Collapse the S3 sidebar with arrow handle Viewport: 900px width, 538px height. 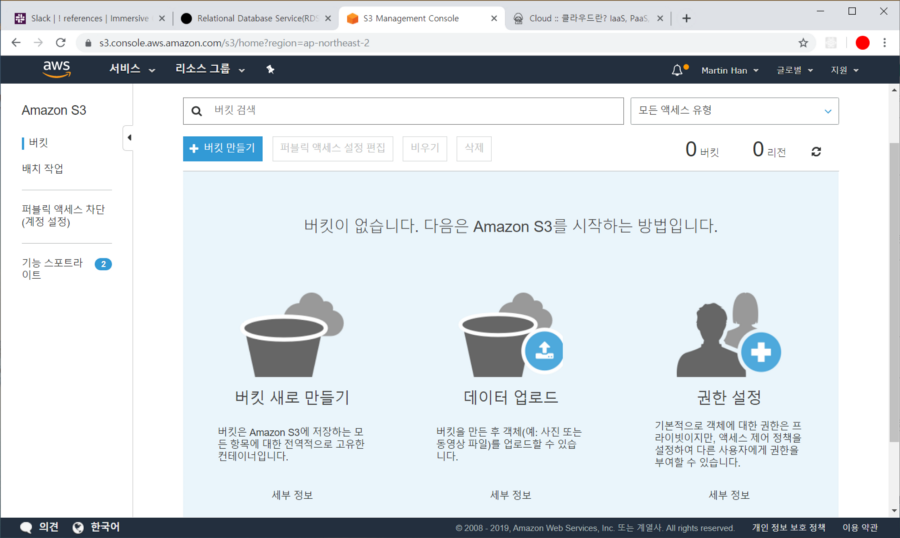tap(129, 137)
